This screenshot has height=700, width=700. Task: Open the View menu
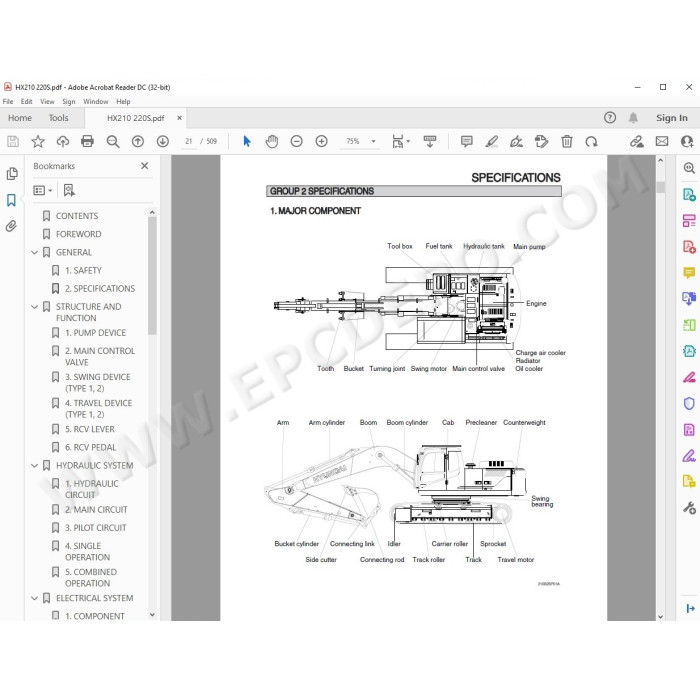point(47,101)
